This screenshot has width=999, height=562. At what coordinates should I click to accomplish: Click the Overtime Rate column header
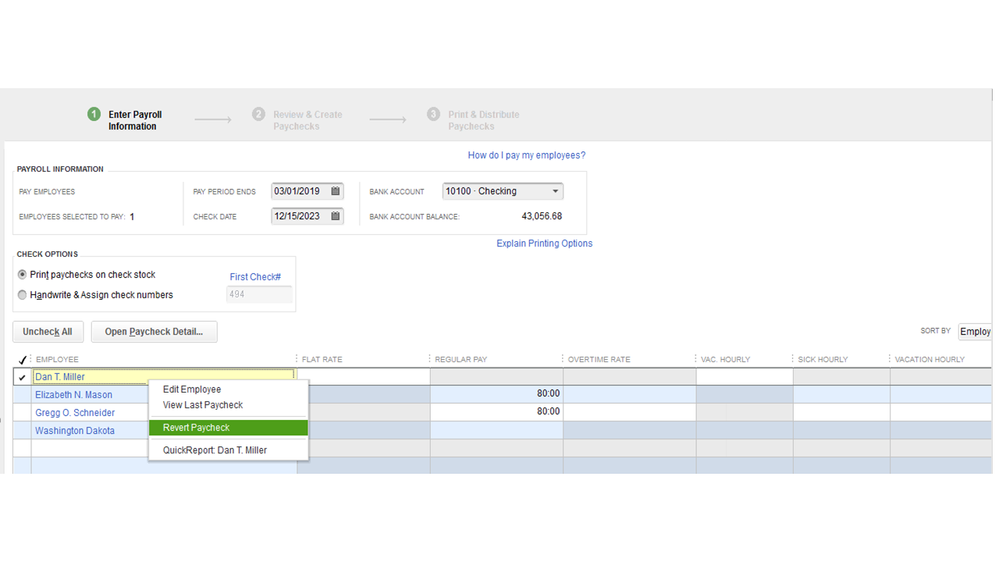[599, 359]
